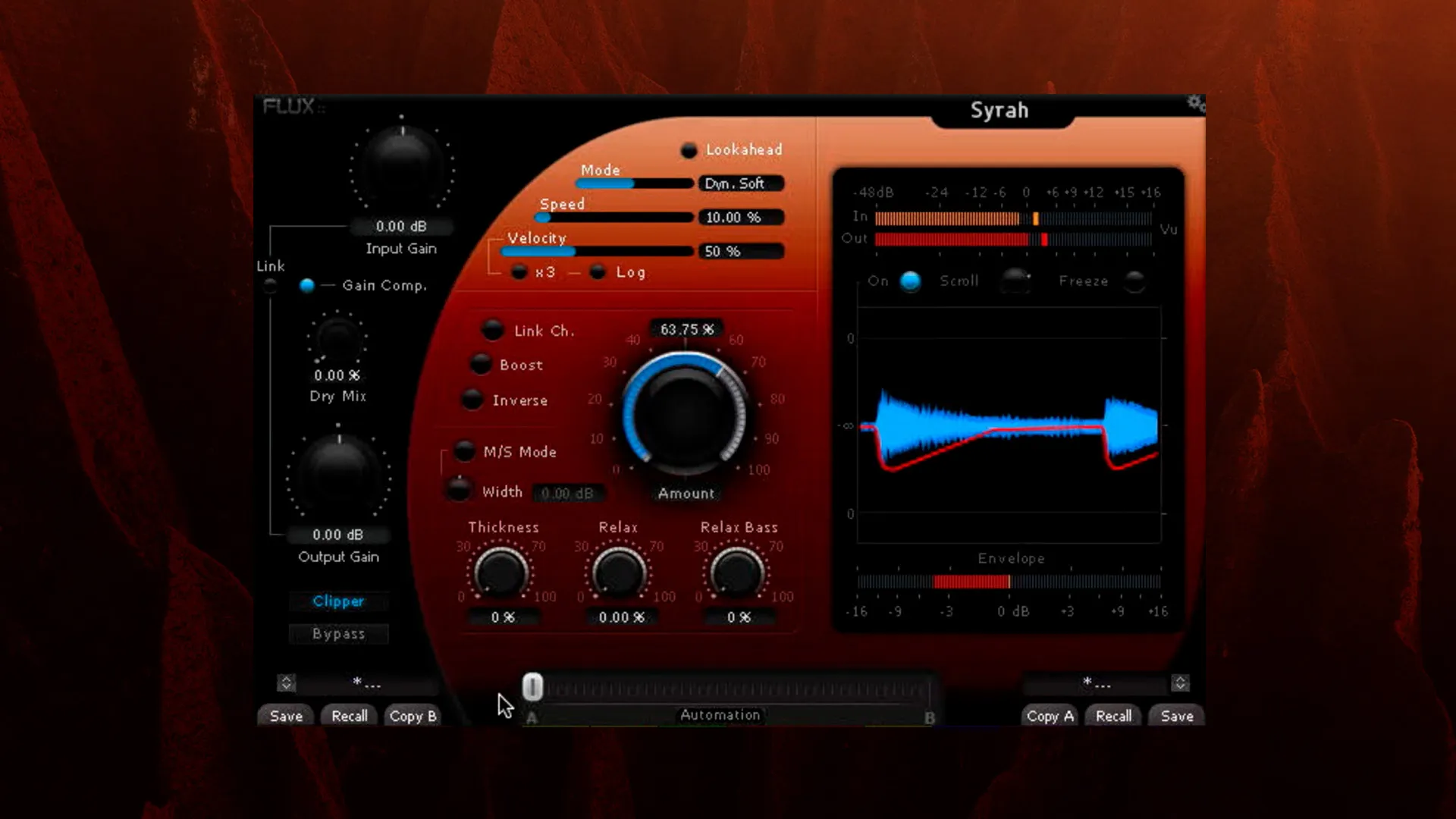Click the Relax Bass knob

coord(736,573)
